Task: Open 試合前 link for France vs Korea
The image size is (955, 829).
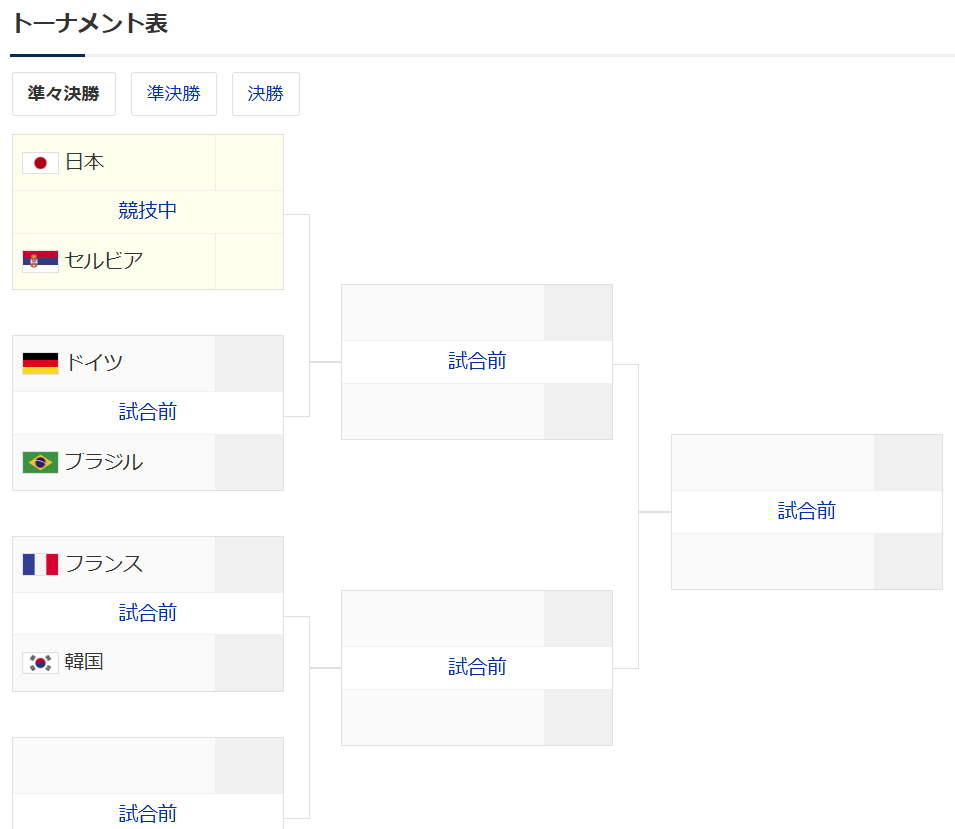Action: click(x=147, y=613)
